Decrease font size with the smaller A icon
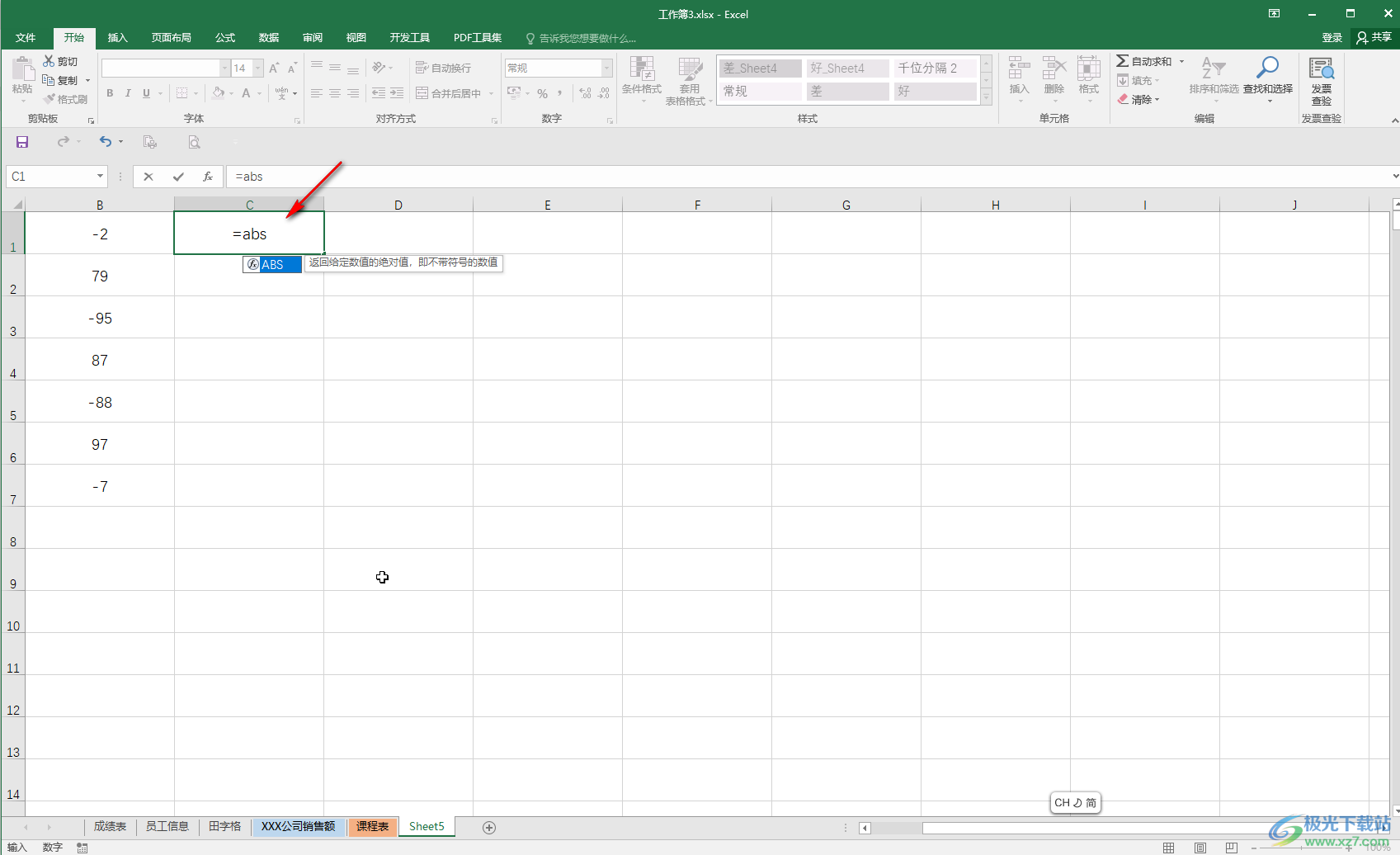This screenshot has width=1400, height=855. [x=292, y=68]
